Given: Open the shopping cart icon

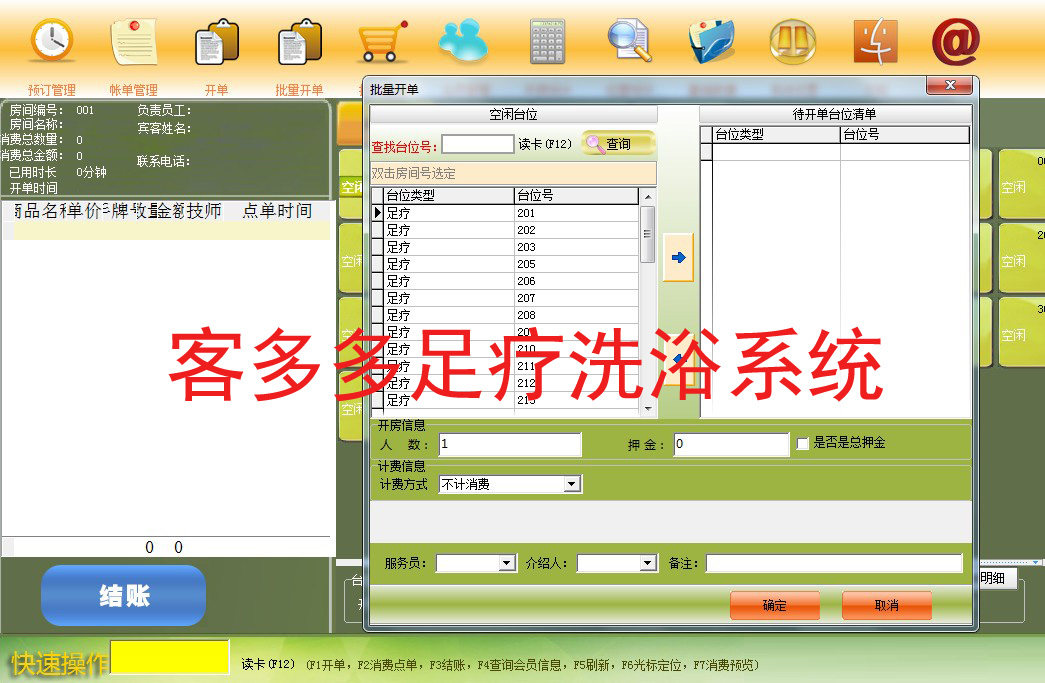Looking at the screenshot, I should coord(382,42).
